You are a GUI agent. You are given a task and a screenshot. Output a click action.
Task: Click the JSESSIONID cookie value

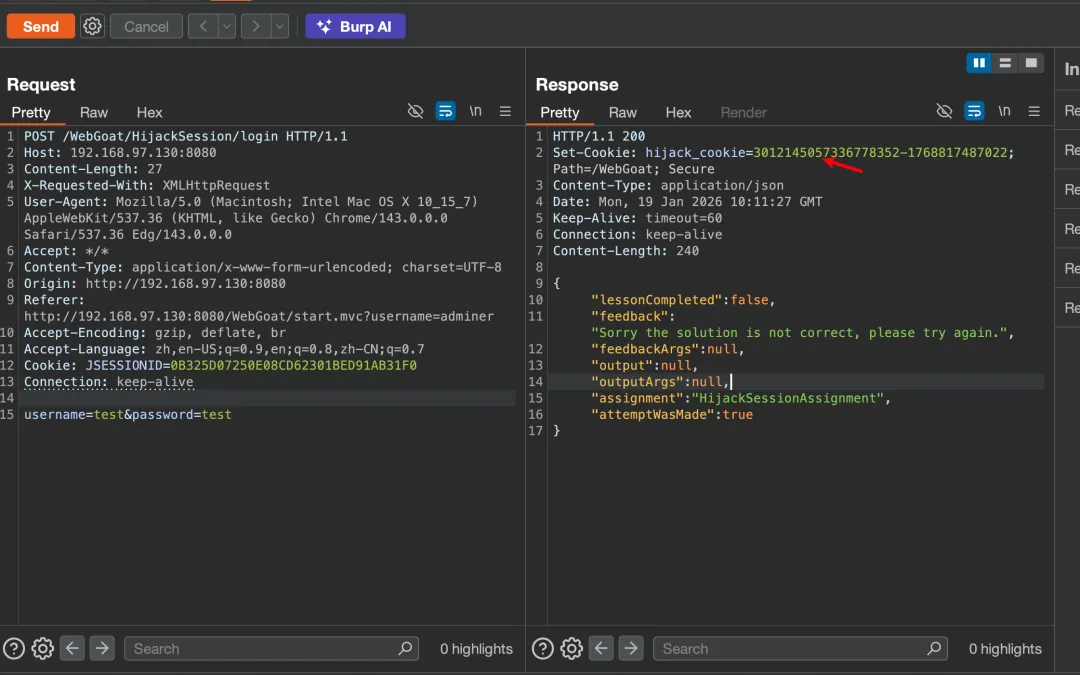click(293, 366)
